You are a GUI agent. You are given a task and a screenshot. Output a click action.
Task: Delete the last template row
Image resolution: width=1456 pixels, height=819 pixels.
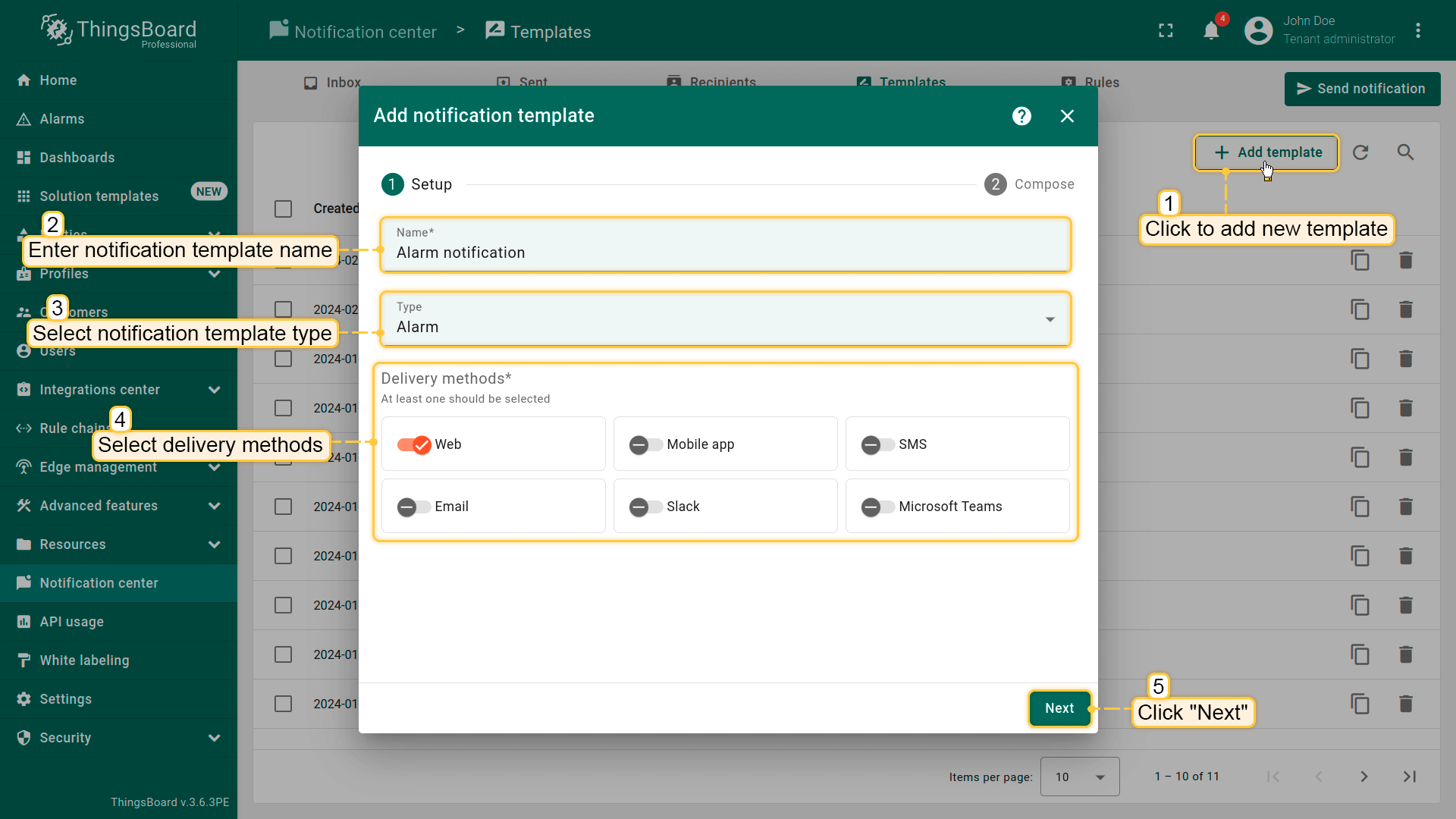coord(1405,704)
